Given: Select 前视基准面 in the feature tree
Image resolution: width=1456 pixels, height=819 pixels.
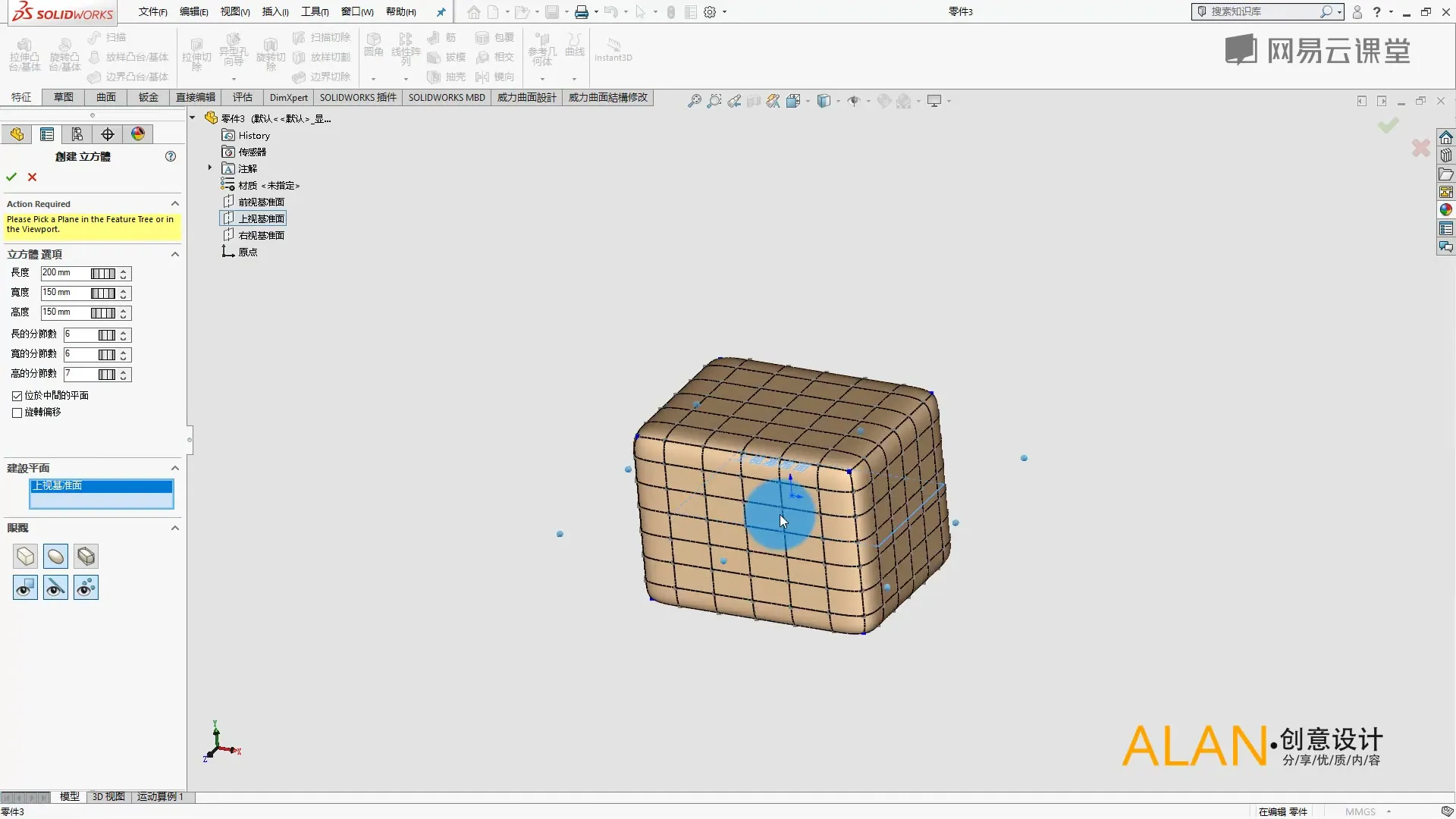Looking at the screenshot, I should [x=261, y=202].
